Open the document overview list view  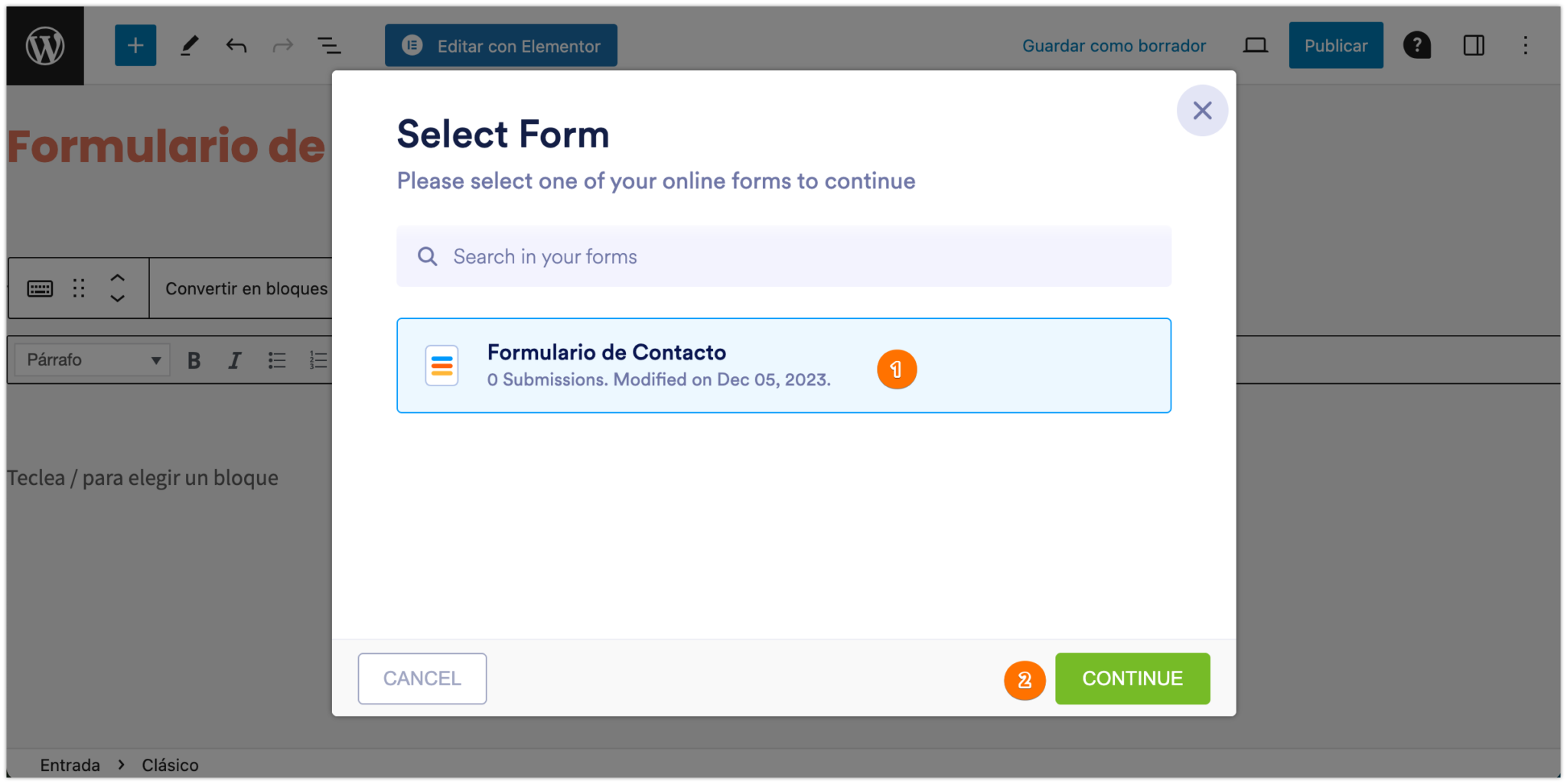tap(329, 44)
